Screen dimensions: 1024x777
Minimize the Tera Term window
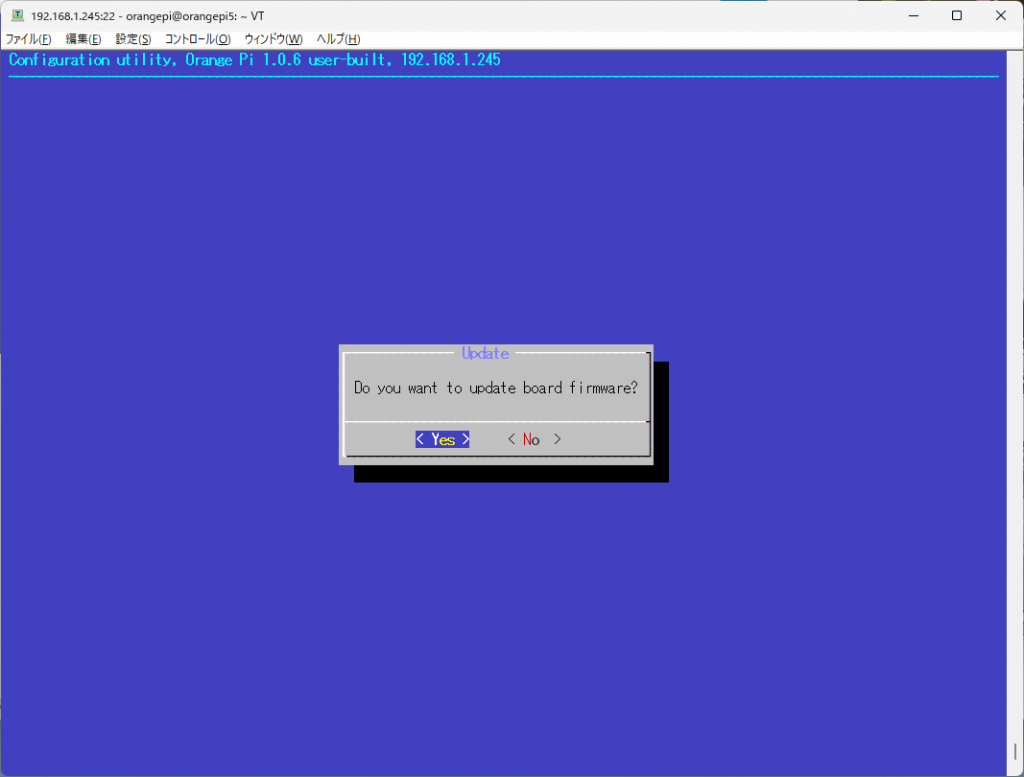[914, 16]
